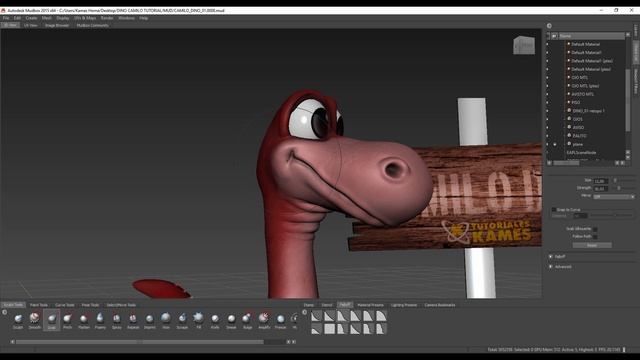The height and width of the screenshot is (360, 640).
Task: Open the Stamp tray tab
Action: pos(309,305)
